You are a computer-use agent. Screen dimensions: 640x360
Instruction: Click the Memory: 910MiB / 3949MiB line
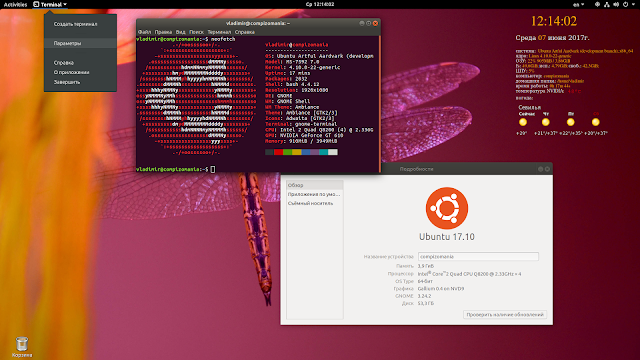click(301, 141)
